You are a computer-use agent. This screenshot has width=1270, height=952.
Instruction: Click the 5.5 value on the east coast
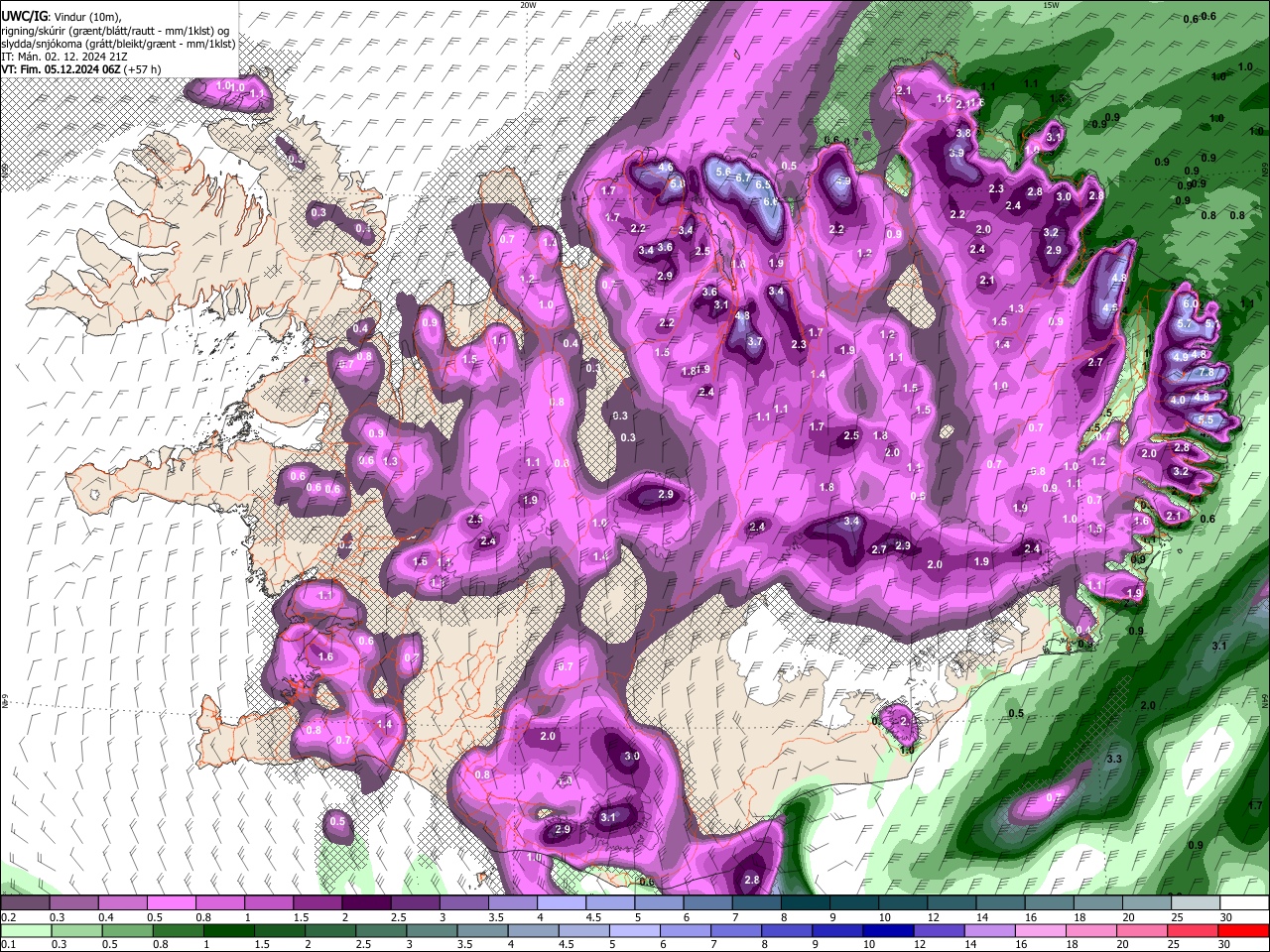(x=1206, y=420)
